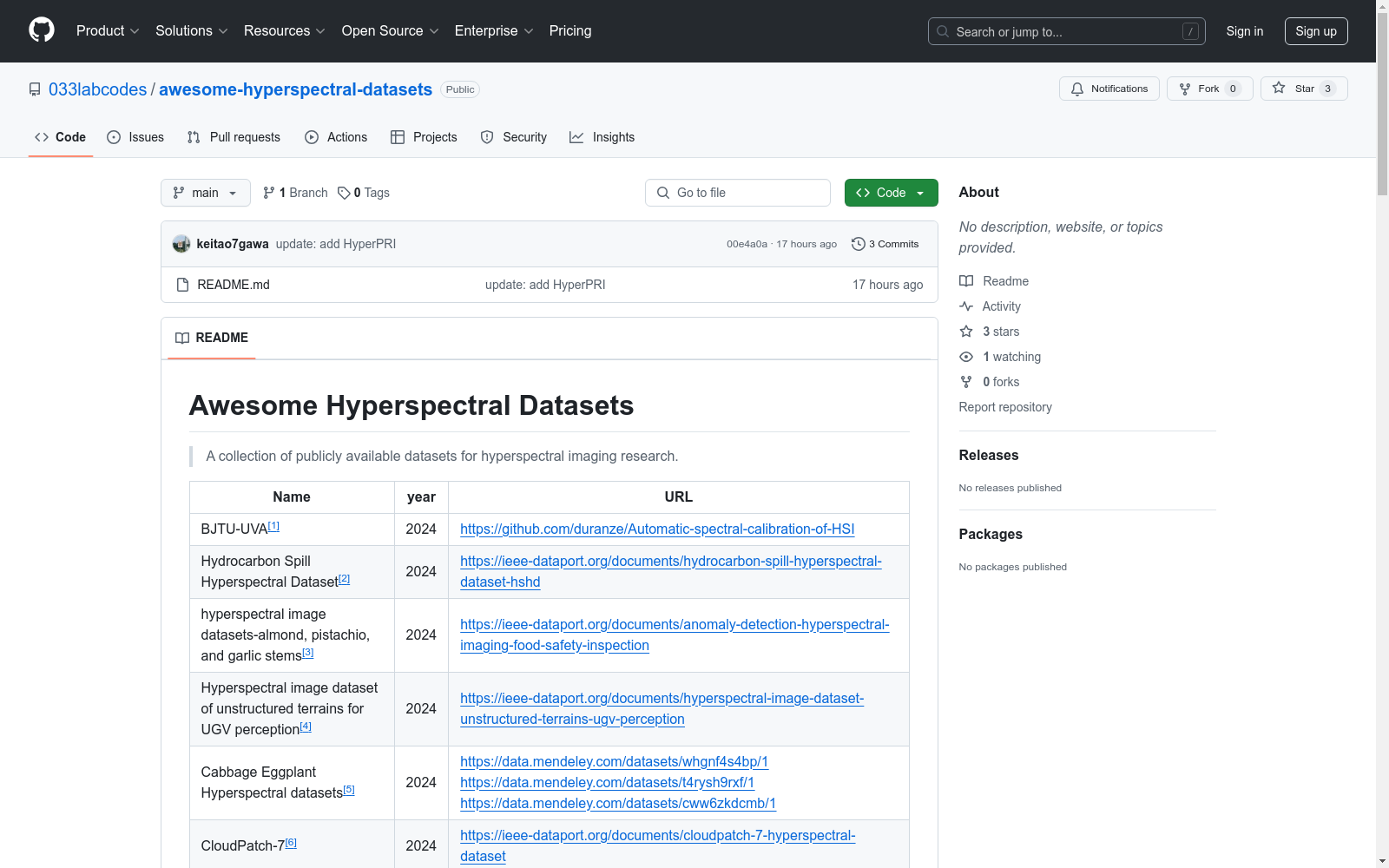Open the Pull requests tab
This screenshot has height=868, width=1389.
pyautogui.click(x=234, y=137)
